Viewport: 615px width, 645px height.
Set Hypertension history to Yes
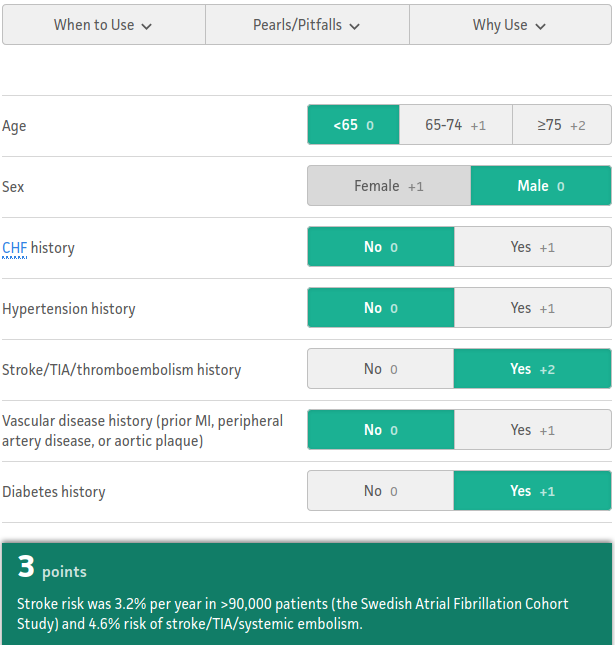tap(533, 308)
